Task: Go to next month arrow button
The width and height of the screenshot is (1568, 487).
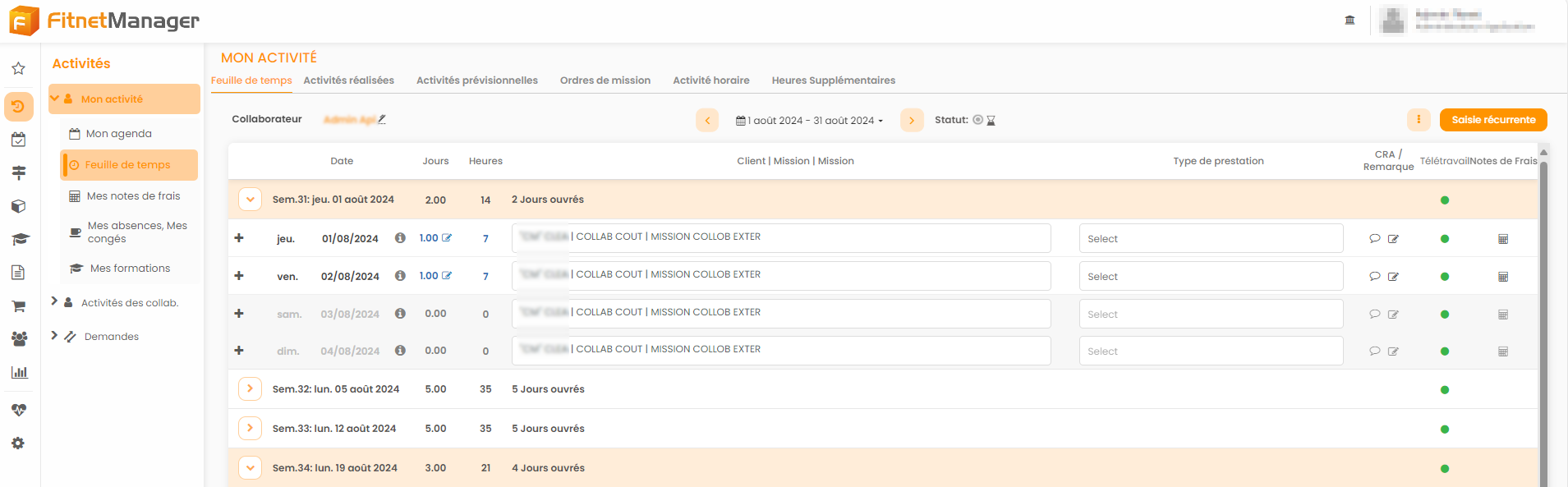Action: [912, 120]
